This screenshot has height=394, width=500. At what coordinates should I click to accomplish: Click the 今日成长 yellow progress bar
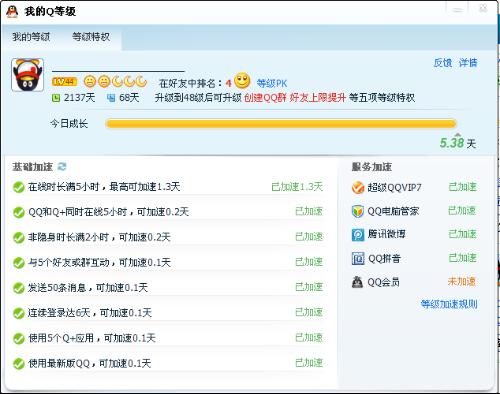pyautogui.click(x=280, y=124)
